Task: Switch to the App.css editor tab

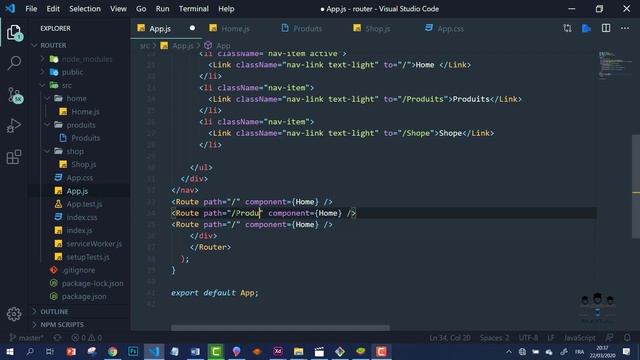Action: coord(450,29)
